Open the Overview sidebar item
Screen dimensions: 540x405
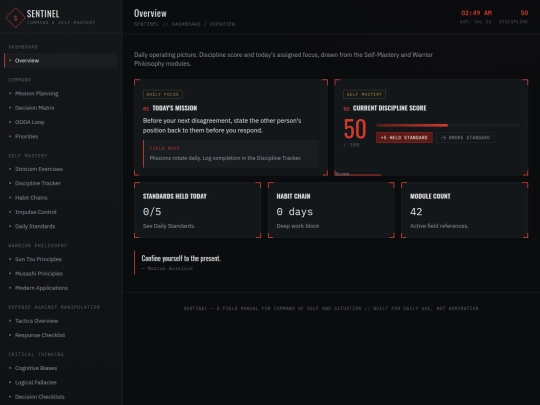tap(61, 61)
